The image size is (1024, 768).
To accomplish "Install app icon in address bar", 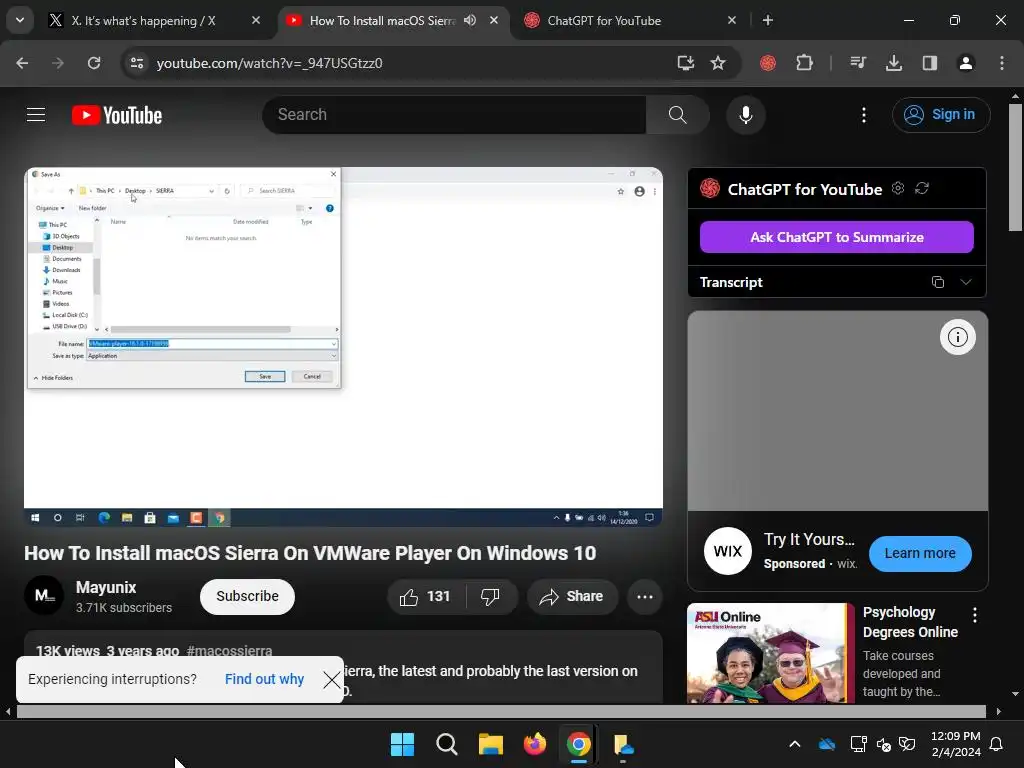I will (685, 63).
